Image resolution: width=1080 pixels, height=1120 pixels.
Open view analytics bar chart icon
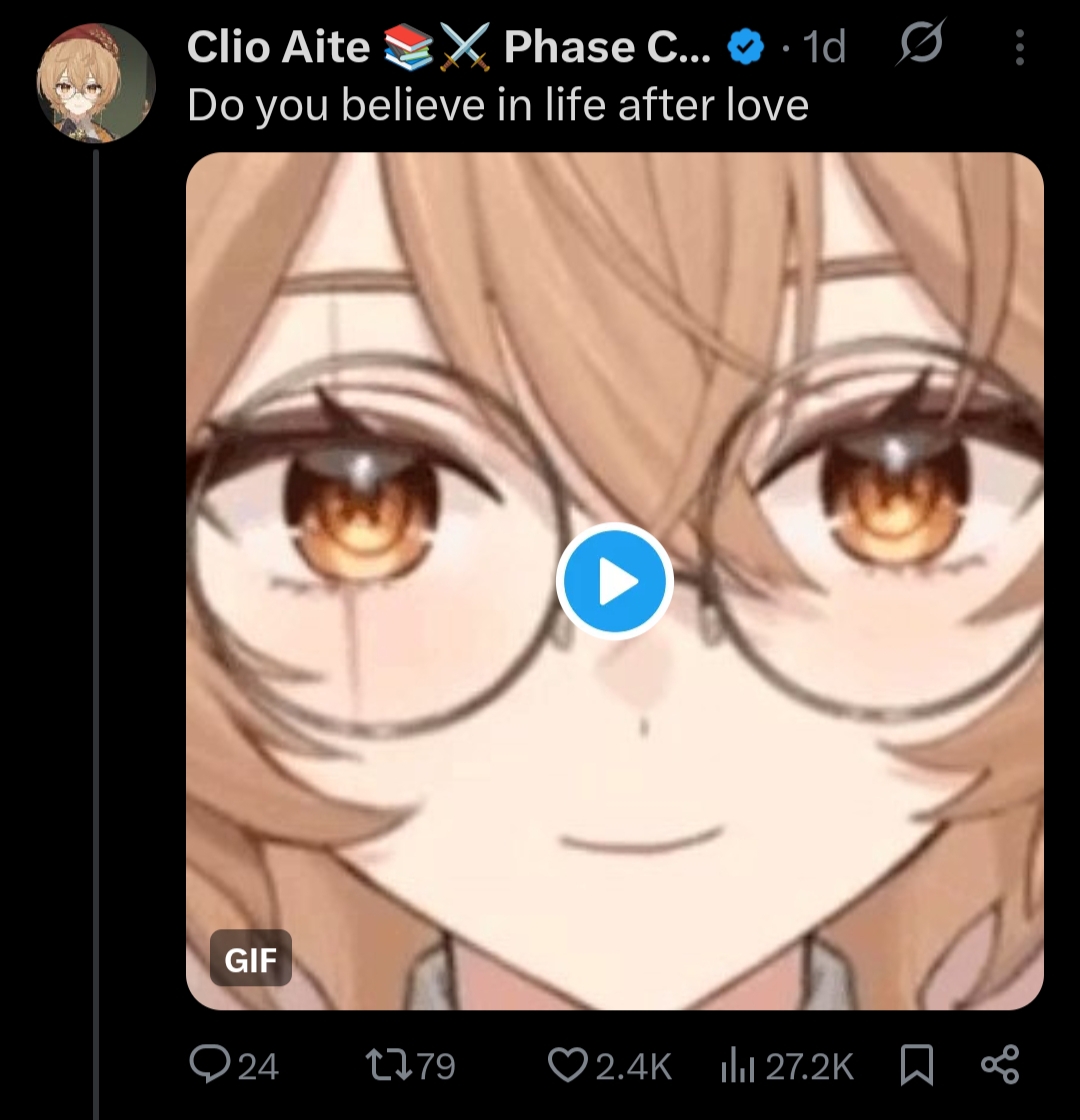click(x=738, y=1064)
